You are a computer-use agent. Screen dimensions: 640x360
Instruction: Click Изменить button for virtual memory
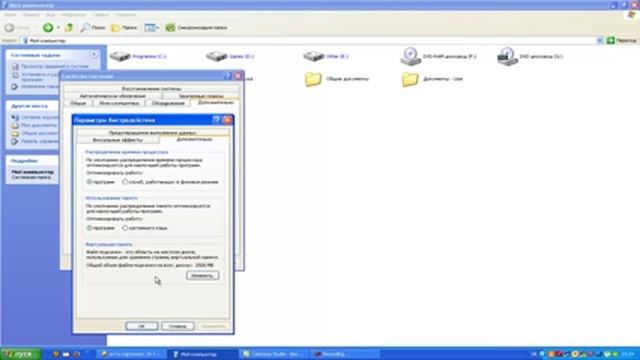pos(202,276)
